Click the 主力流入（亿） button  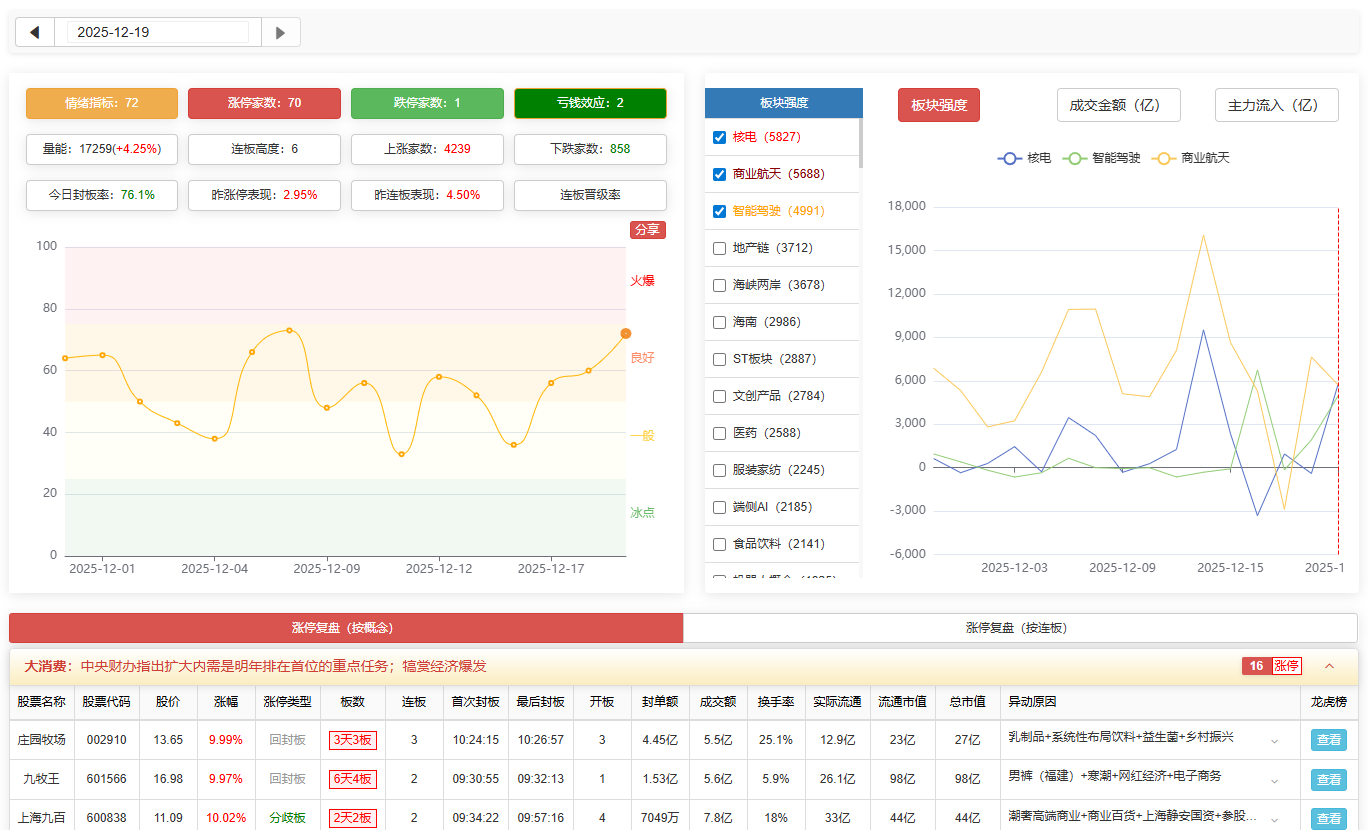pos(1276,105)
